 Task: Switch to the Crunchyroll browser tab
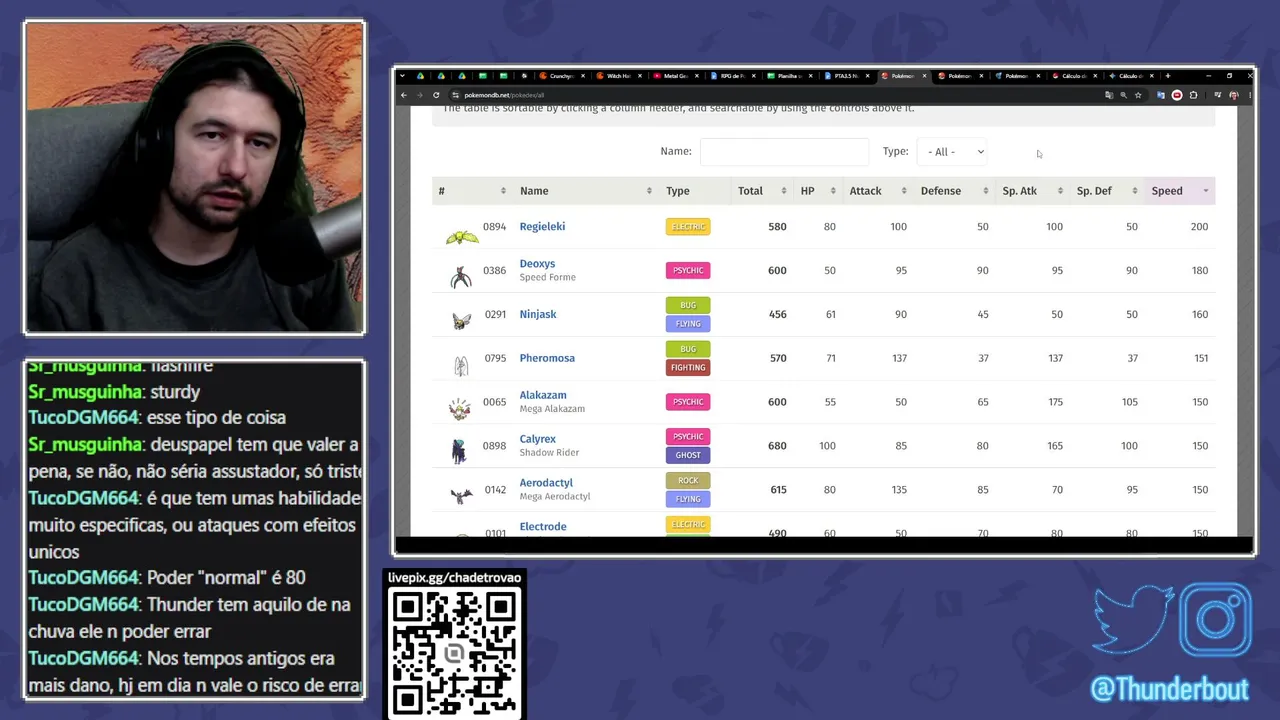point(560,76)
